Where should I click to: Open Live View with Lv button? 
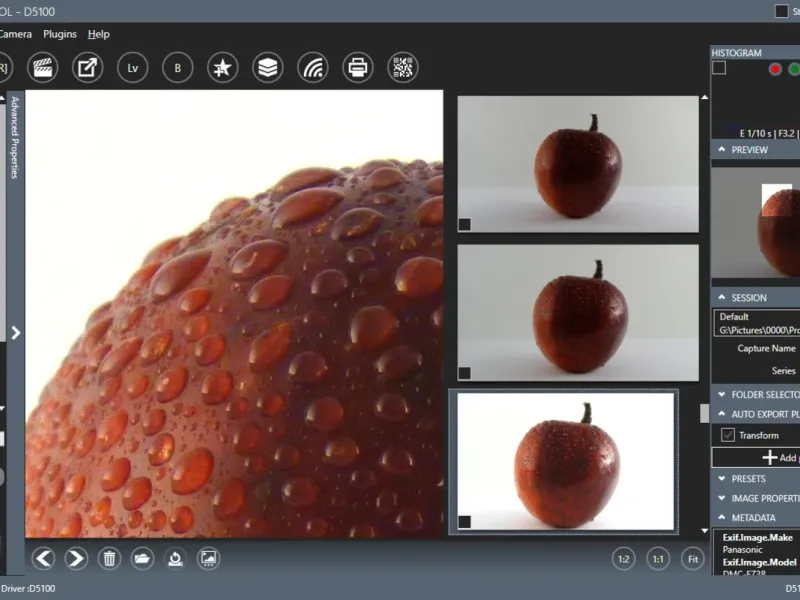(133, 67)
